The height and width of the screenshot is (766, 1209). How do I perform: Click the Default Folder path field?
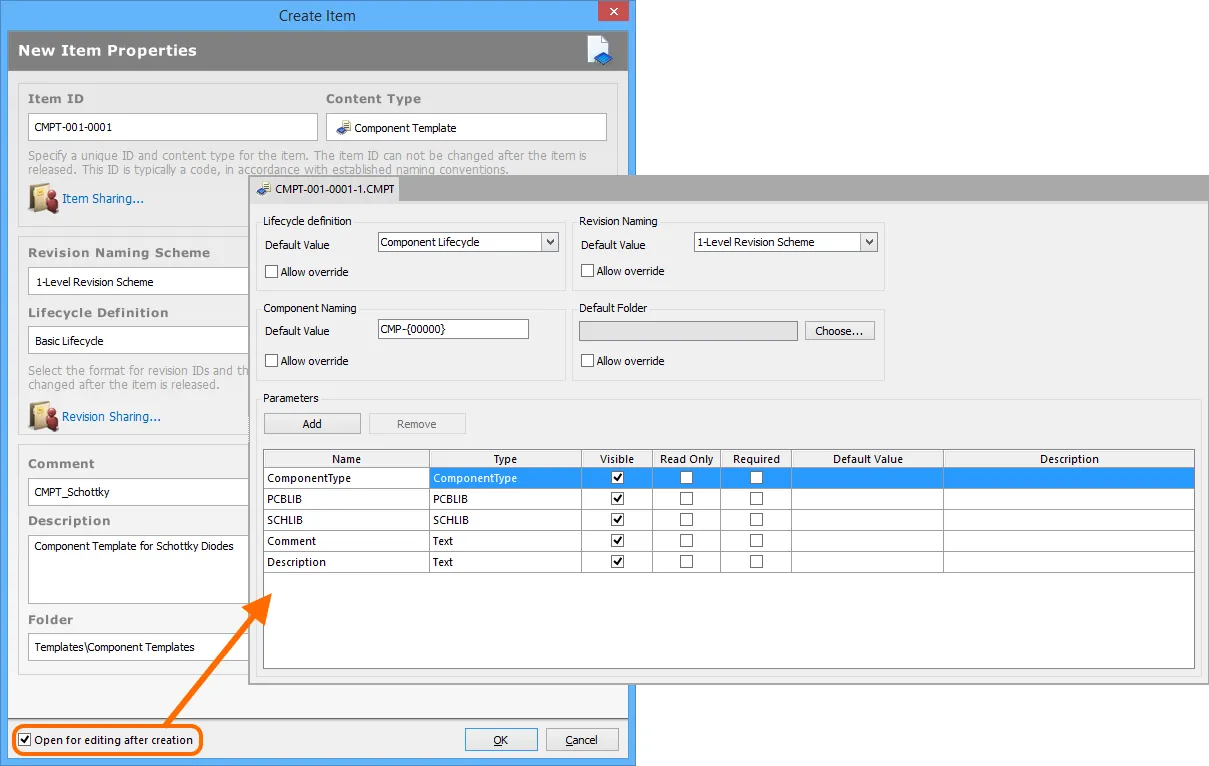[688, 331]
